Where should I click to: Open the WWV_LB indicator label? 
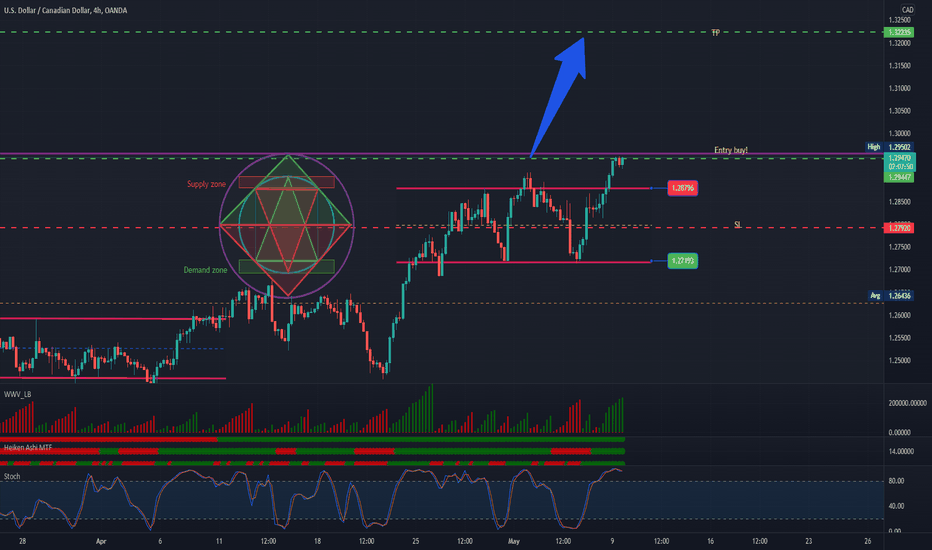[18, 394]
